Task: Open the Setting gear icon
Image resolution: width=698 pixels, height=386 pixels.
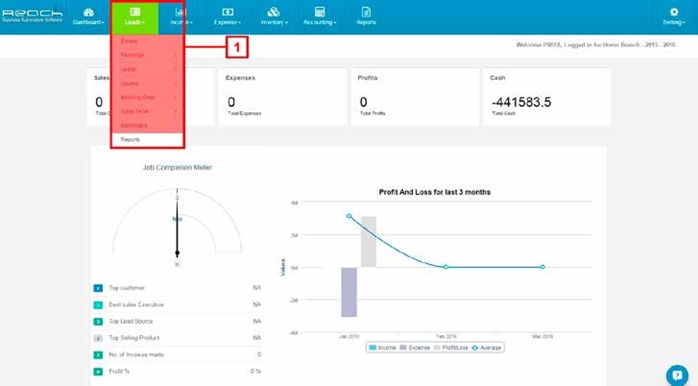Action: 674,12
